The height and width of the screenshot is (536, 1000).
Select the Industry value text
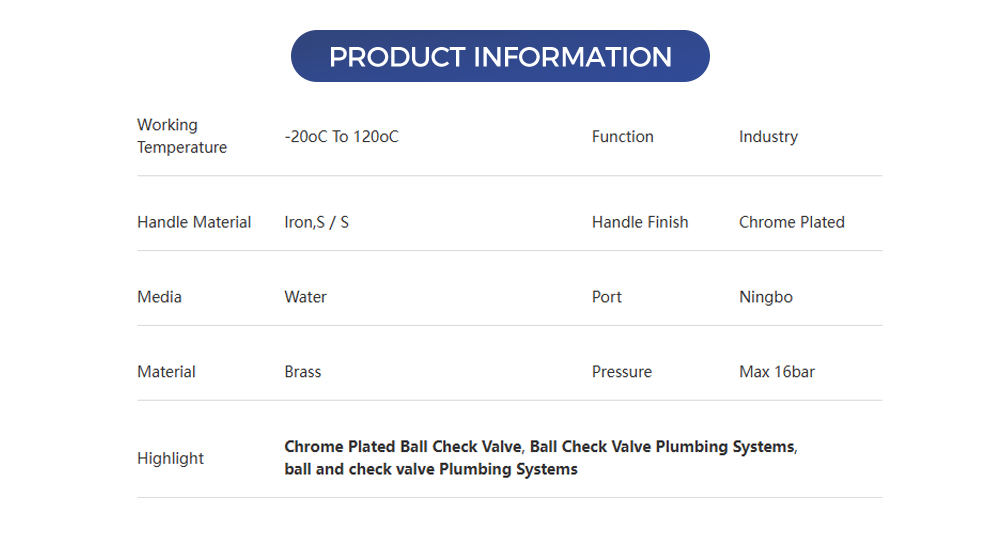pos(768,137)
